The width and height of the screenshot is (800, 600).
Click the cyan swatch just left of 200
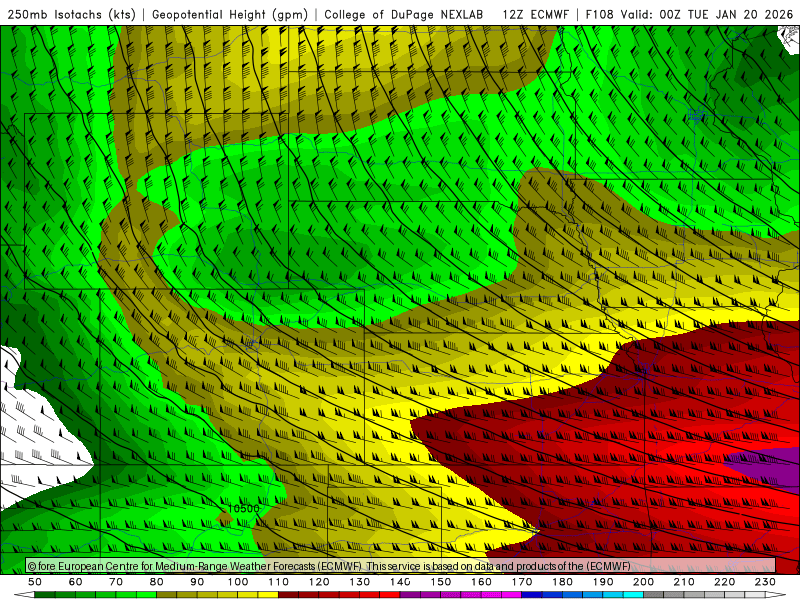pos(633,594)
